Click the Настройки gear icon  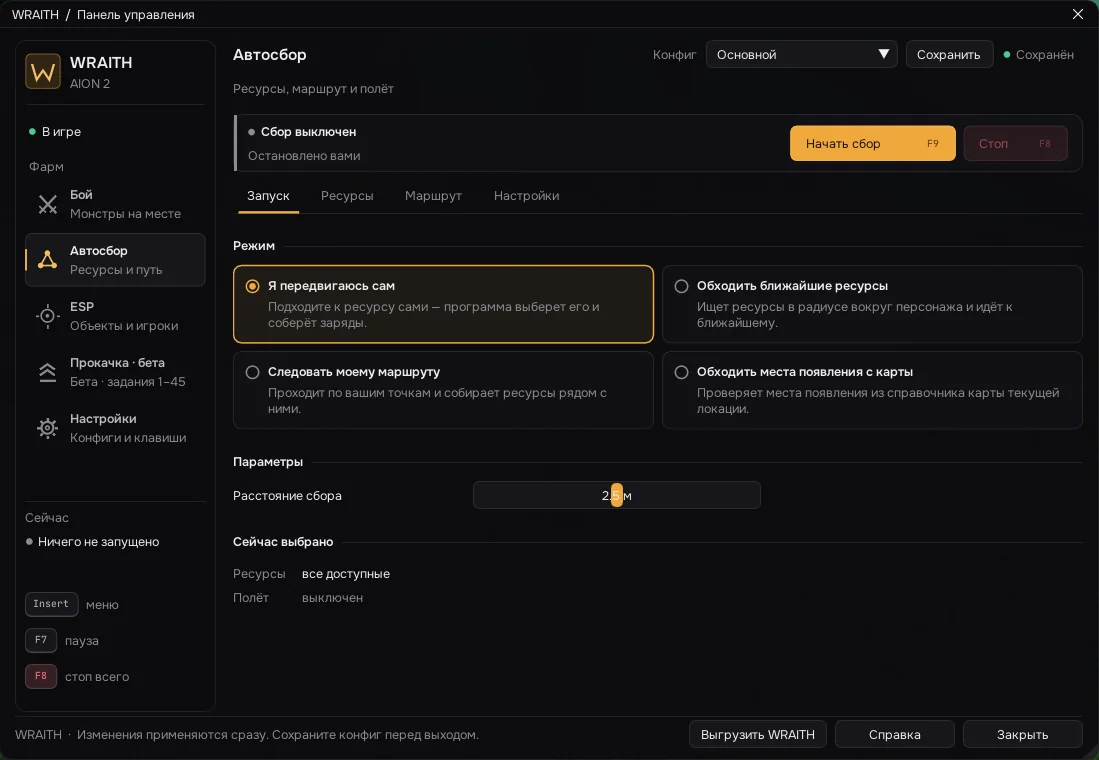pos(48,428)
